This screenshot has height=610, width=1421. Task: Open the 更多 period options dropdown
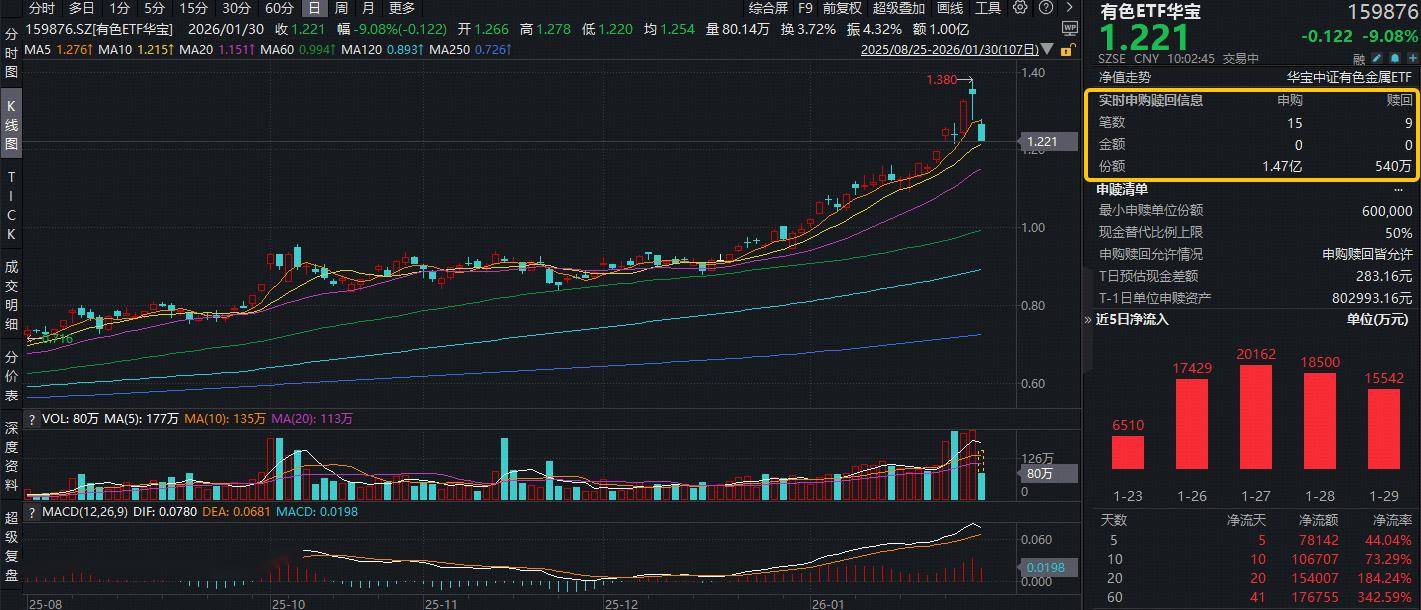click(402, 8)
